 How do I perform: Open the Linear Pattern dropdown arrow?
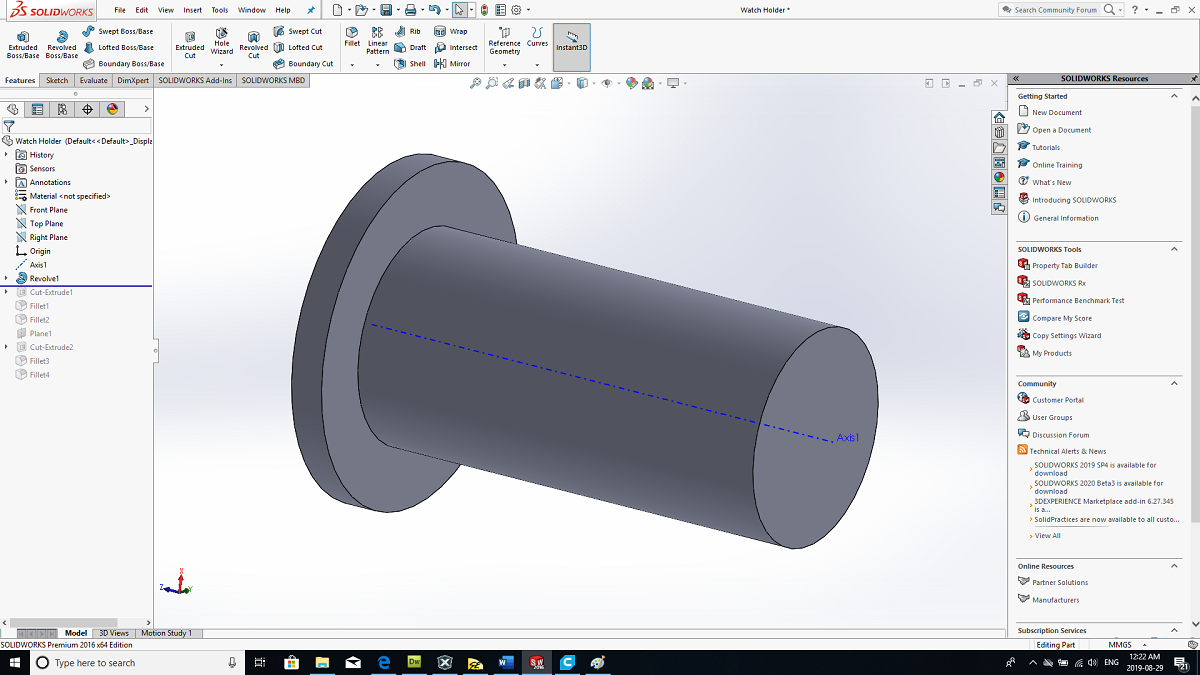[x=378, y=65]
